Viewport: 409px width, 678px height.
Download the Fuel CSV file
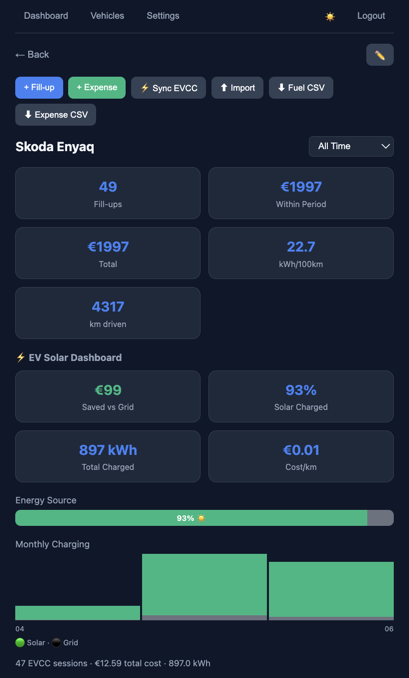[301, 88]
